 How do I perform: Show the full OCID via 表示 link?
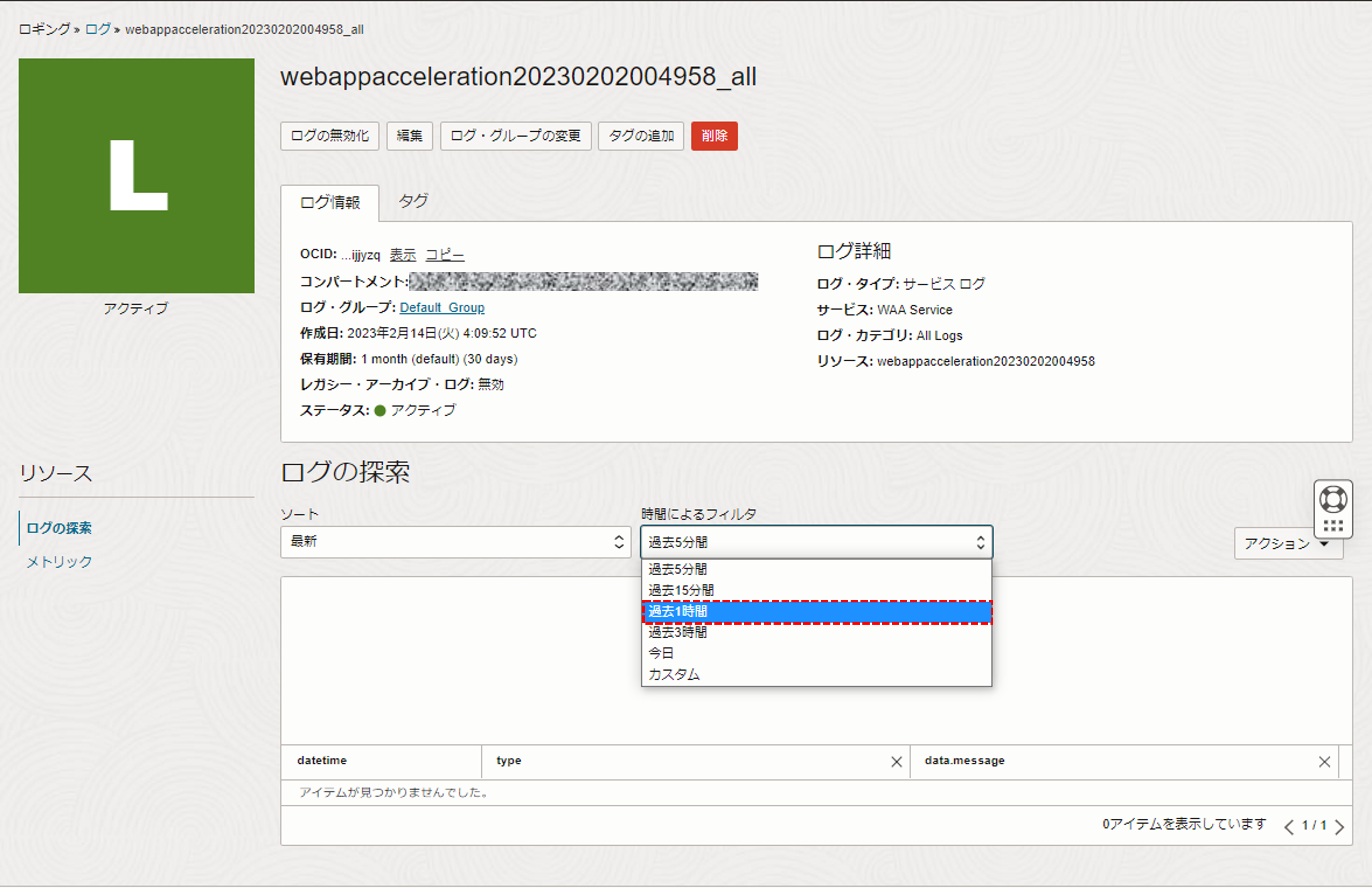402,255
